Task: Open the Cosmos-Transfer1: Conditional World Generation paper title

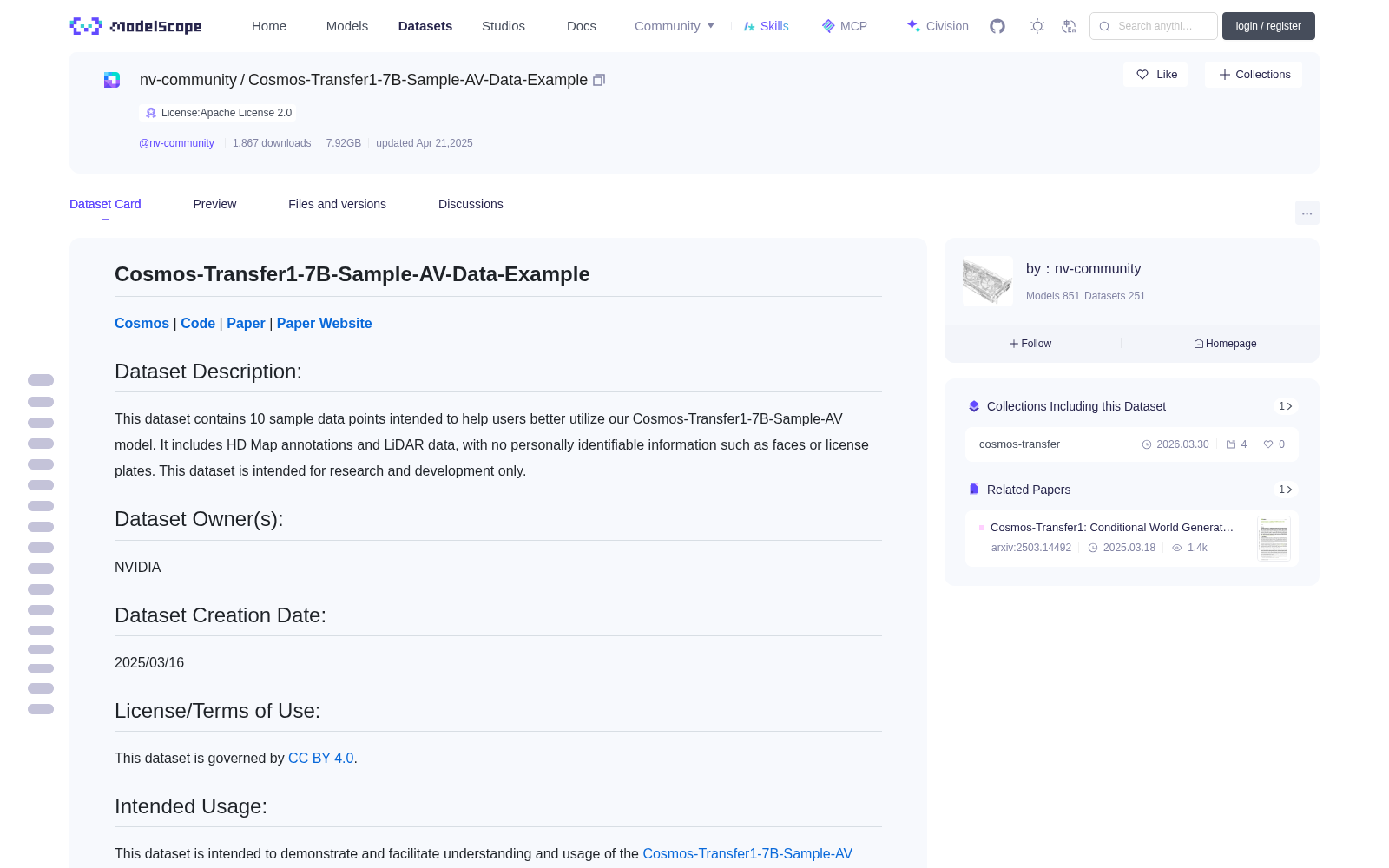Action: [x=1112, y=527]
